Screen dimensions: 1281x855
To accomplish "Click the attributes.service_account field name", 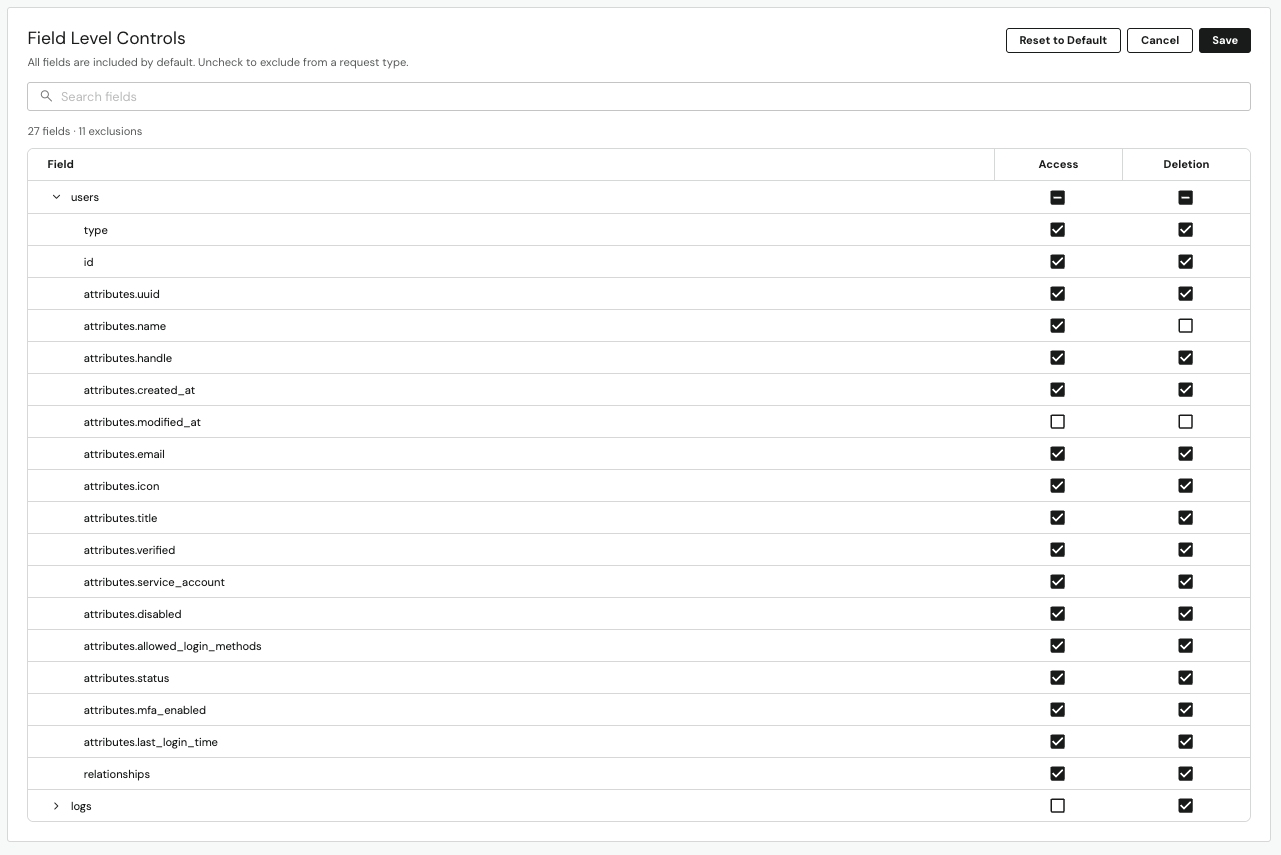I will tap(154, 582).
